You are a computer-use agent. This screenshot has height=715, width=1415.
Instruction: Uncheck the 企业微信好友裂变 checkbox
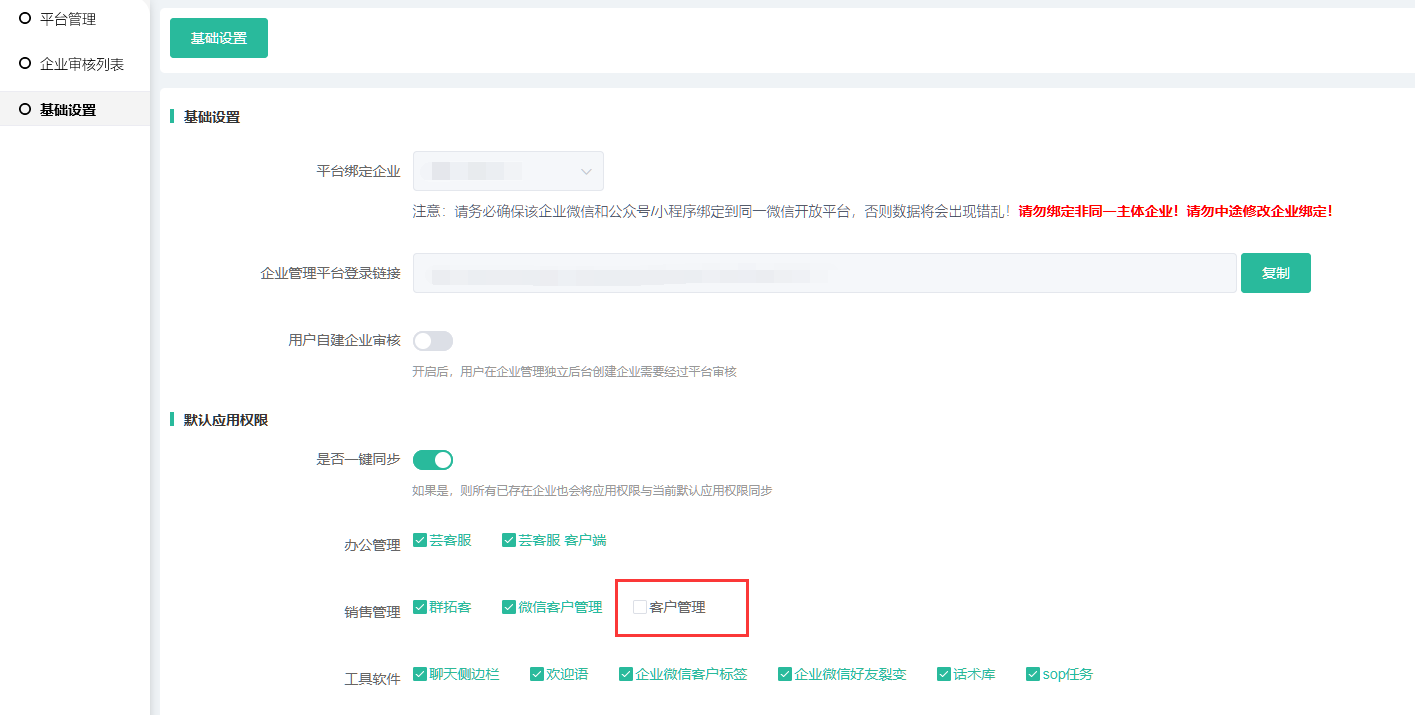pos(785,675)
